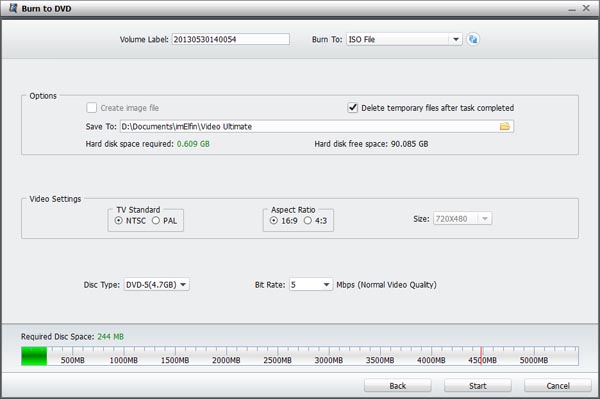Click the Cancel button
600x399 pixels.
[x=558, y=386]
